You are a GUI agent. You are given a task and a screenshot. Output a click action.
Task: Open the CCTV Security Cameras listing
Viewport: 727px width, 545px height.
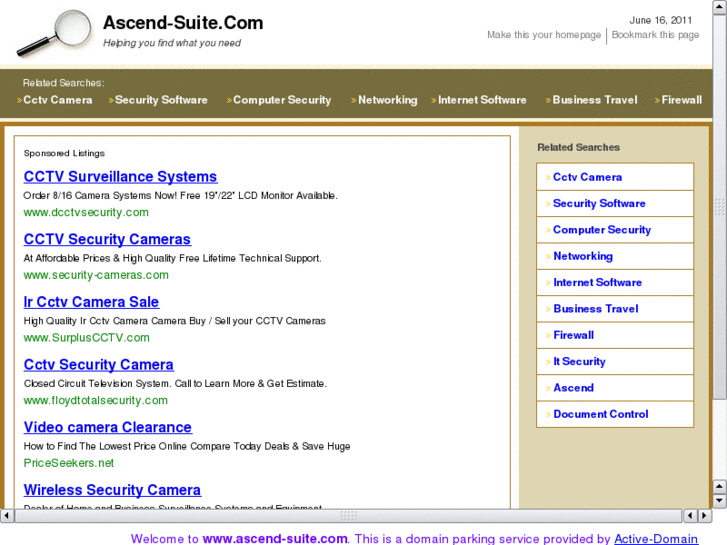point(107,239)
